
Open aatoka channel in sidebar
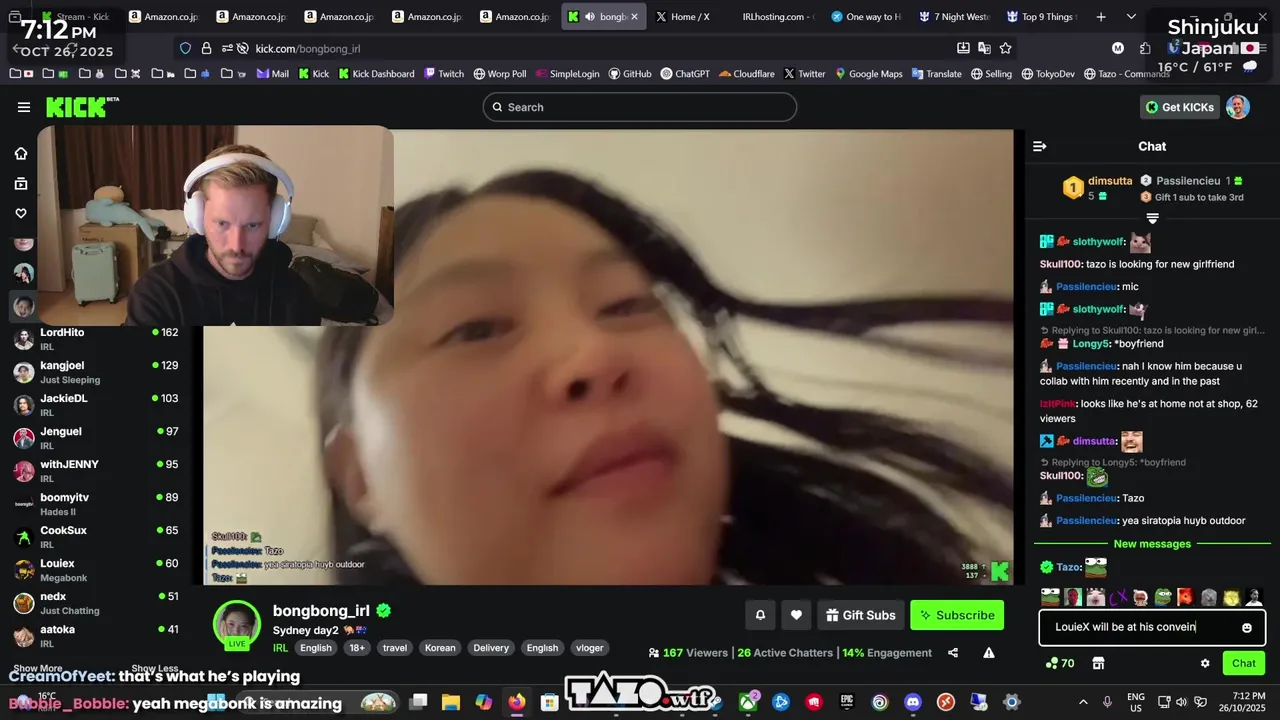point(95,636)
